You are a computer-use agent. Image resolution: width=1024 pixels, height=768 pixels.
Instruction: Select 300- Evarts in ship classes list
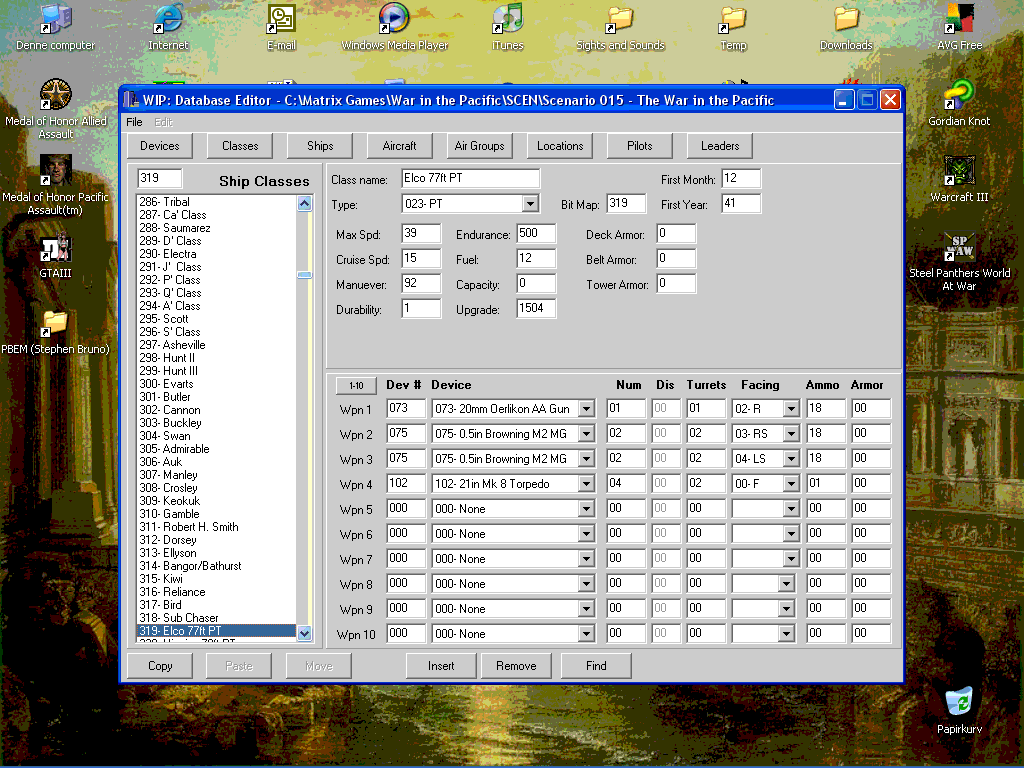167,384
